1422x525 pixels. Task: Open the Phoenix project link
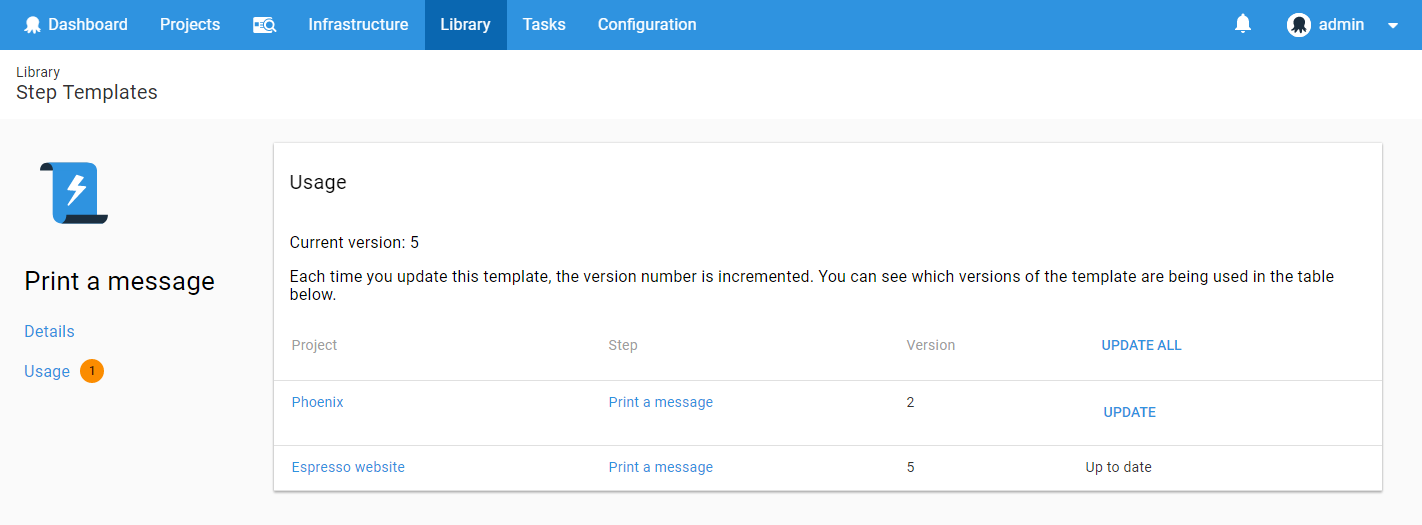click(x=318, y=402)
